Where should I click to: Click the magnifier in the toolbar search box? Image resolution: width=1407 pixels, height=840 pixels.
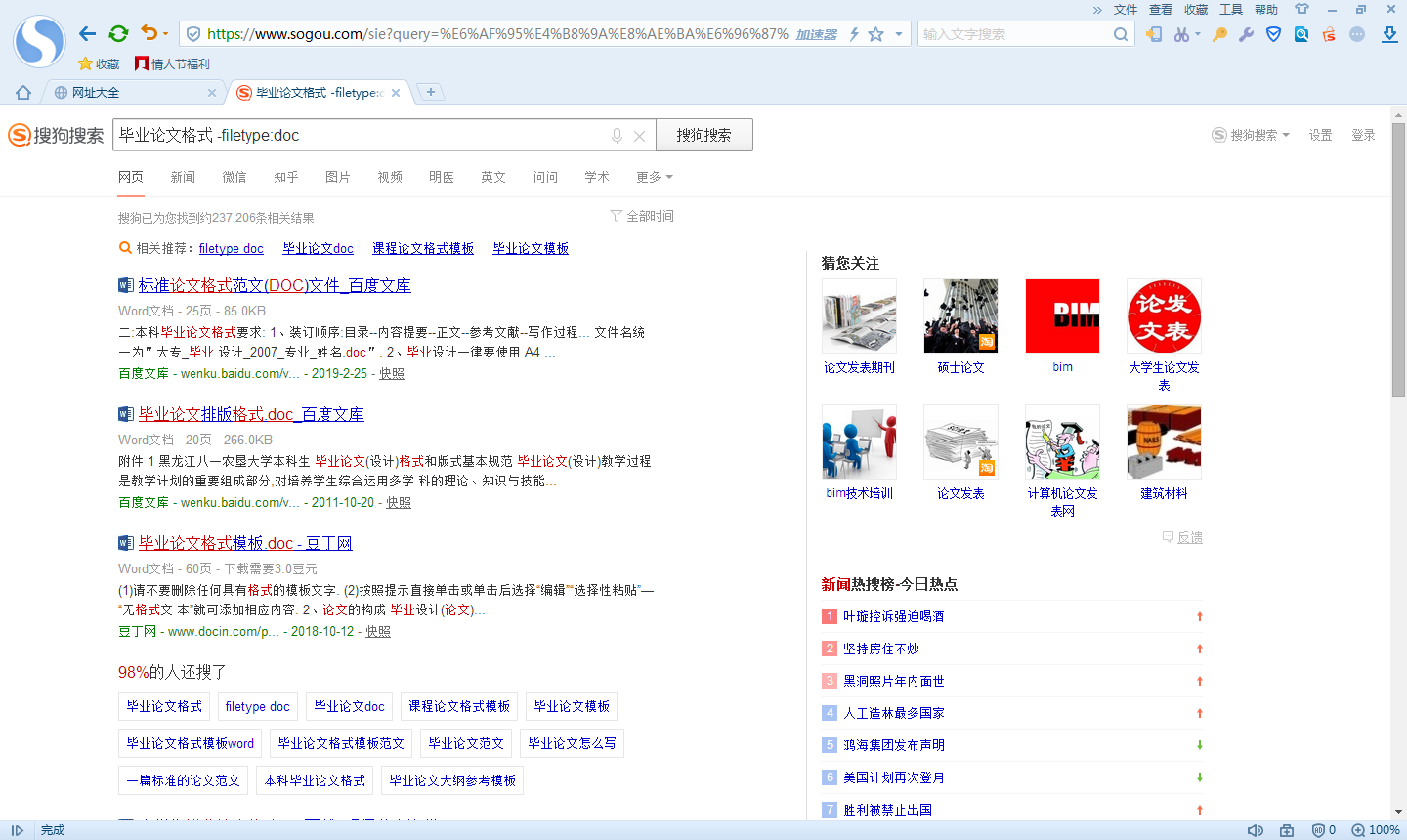tap(1121, 34)
